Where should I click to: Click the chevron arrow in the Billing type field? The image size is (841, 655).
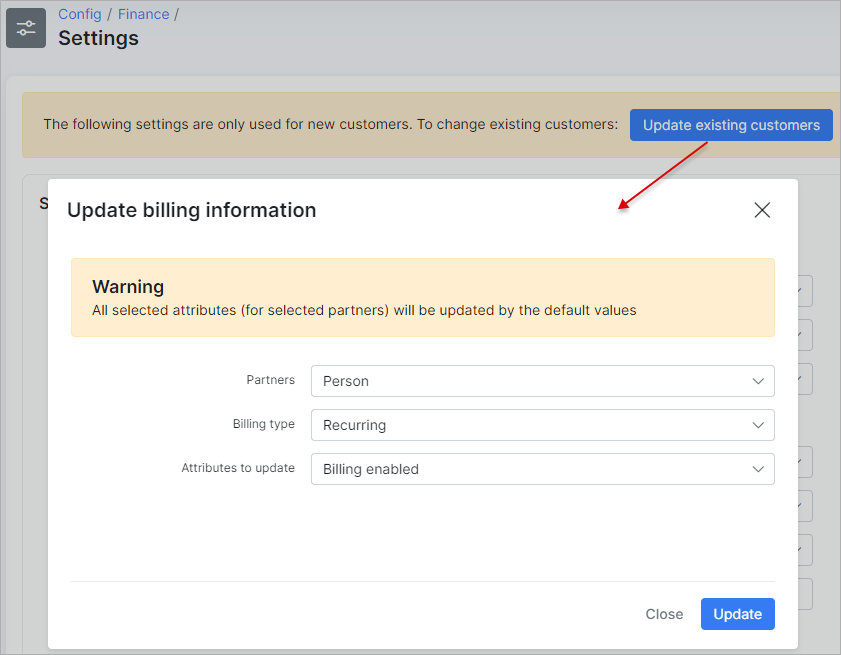(758, 425)
